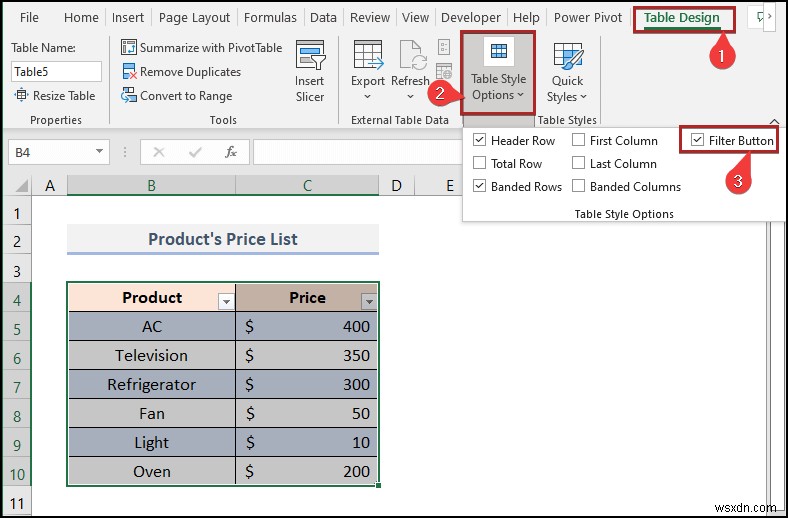788x518 pixels.
Task: Enable the Banded Columns checkbox
Action: pos(578,186)
